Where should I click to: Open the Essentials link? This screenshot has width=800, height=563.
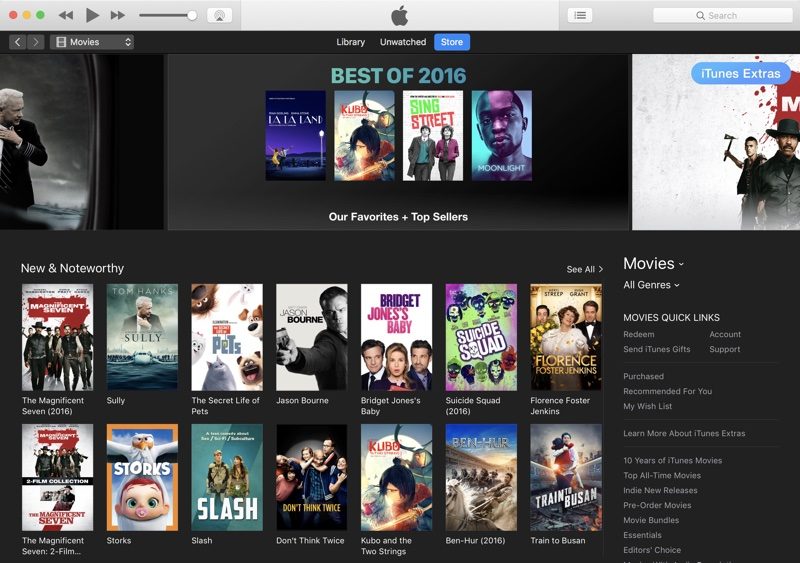click(642, 535)
